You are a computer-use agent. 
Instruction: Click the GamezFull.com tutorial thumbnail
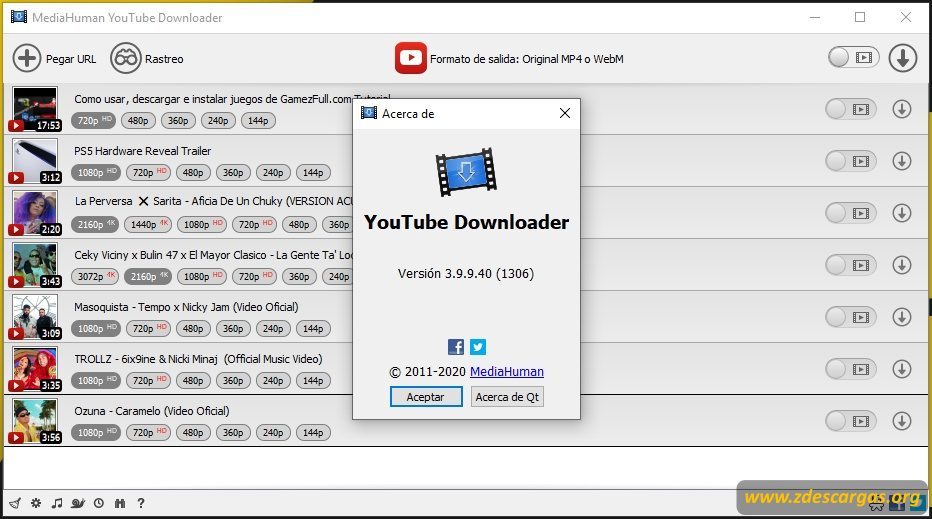(35, 108)
